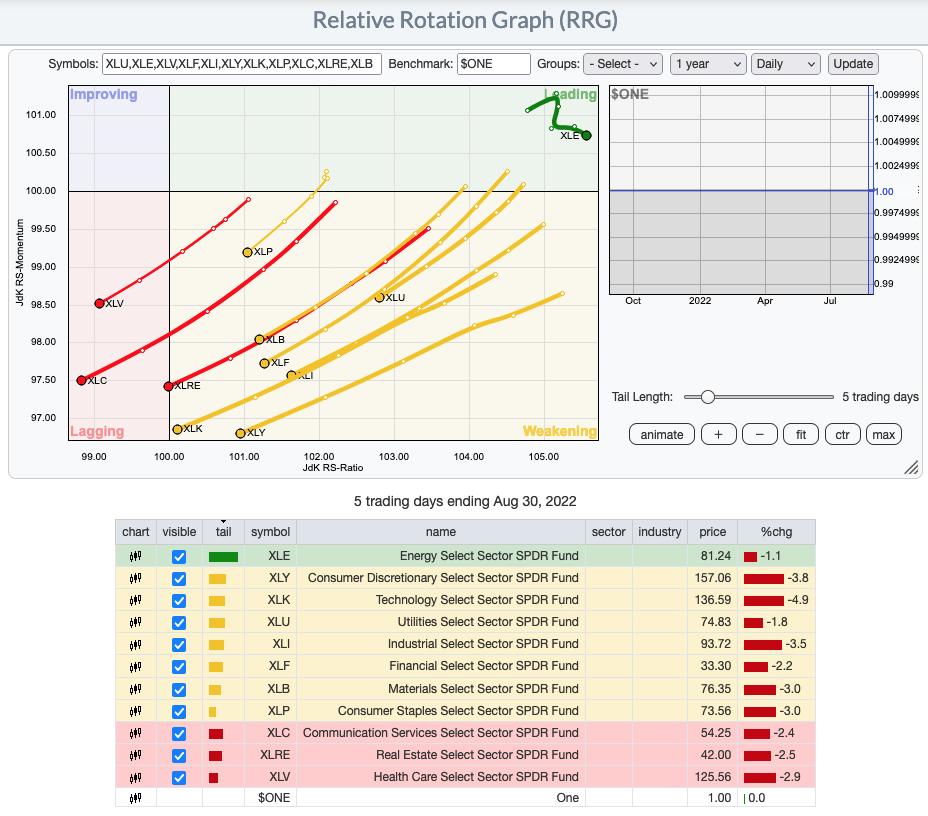This screenshot has height=816, width=928.
Task: Sort table by sector column header
Action: [x=608, y=532]
